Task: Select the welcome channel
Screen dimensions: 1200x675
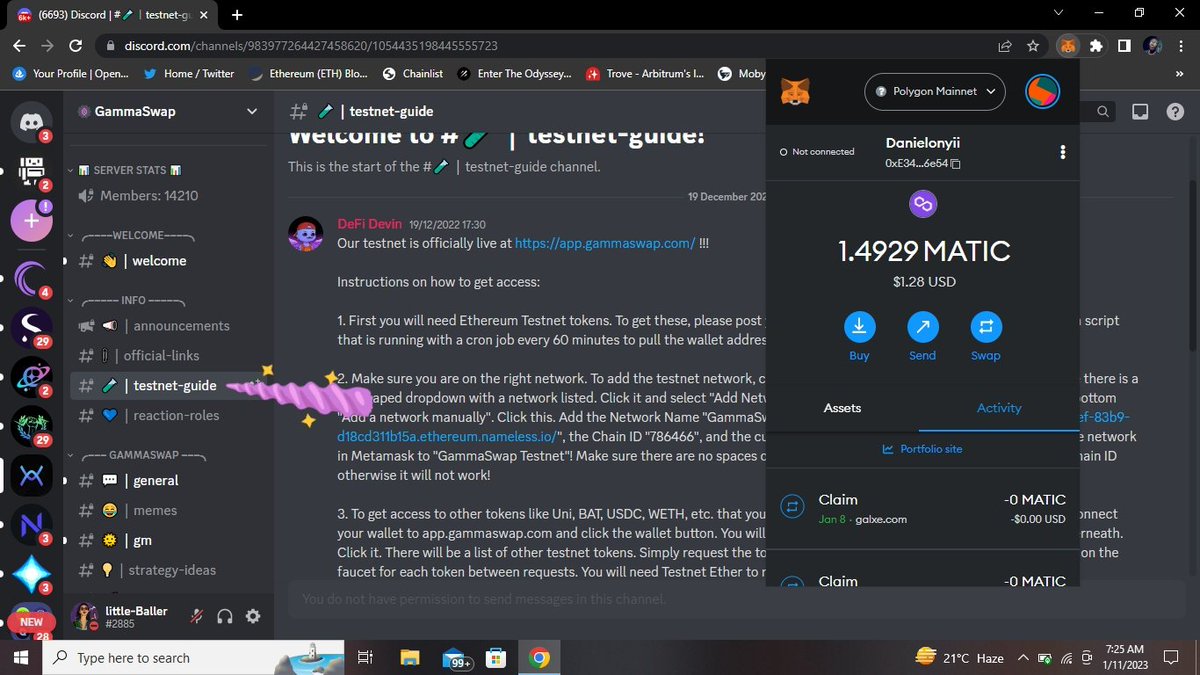Action: pos(170,260)
